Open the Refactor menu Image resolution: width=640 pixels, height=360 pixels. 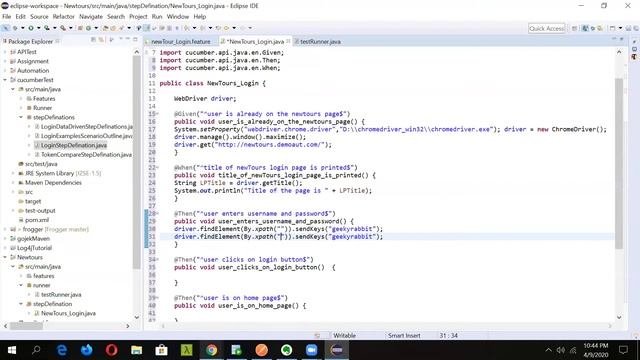pyautogui.click(x=63, y=17)
